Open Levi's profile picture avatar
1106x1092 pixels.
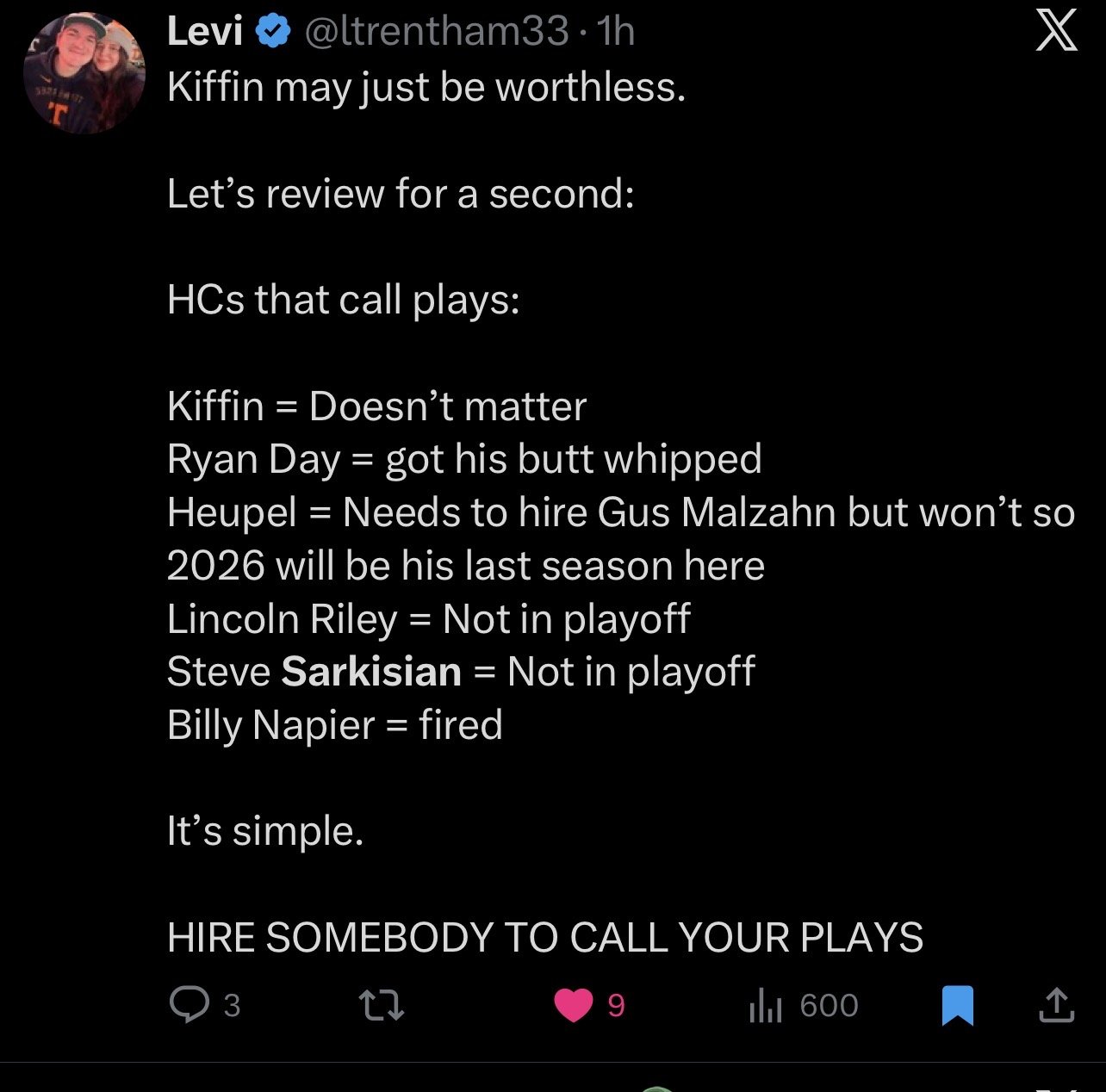click(84, 72)
